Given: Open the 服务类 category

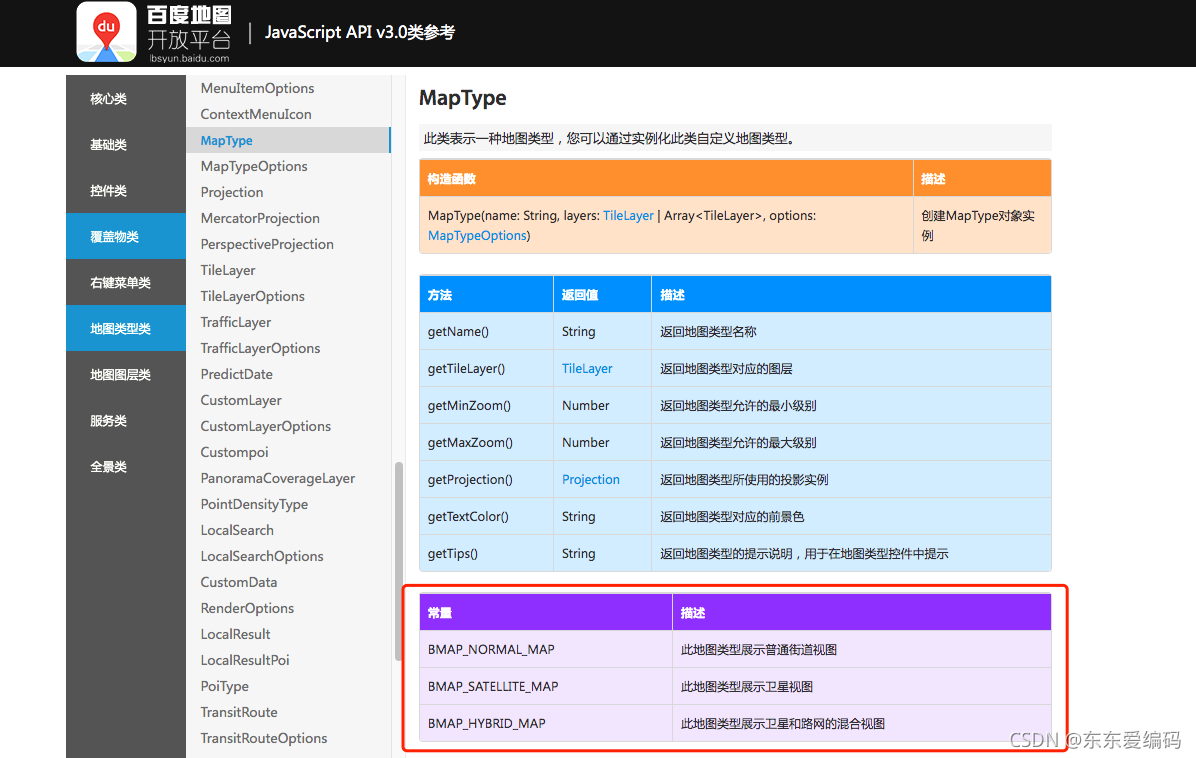Looking at the screenshot, I should click(x=126, y=420).
